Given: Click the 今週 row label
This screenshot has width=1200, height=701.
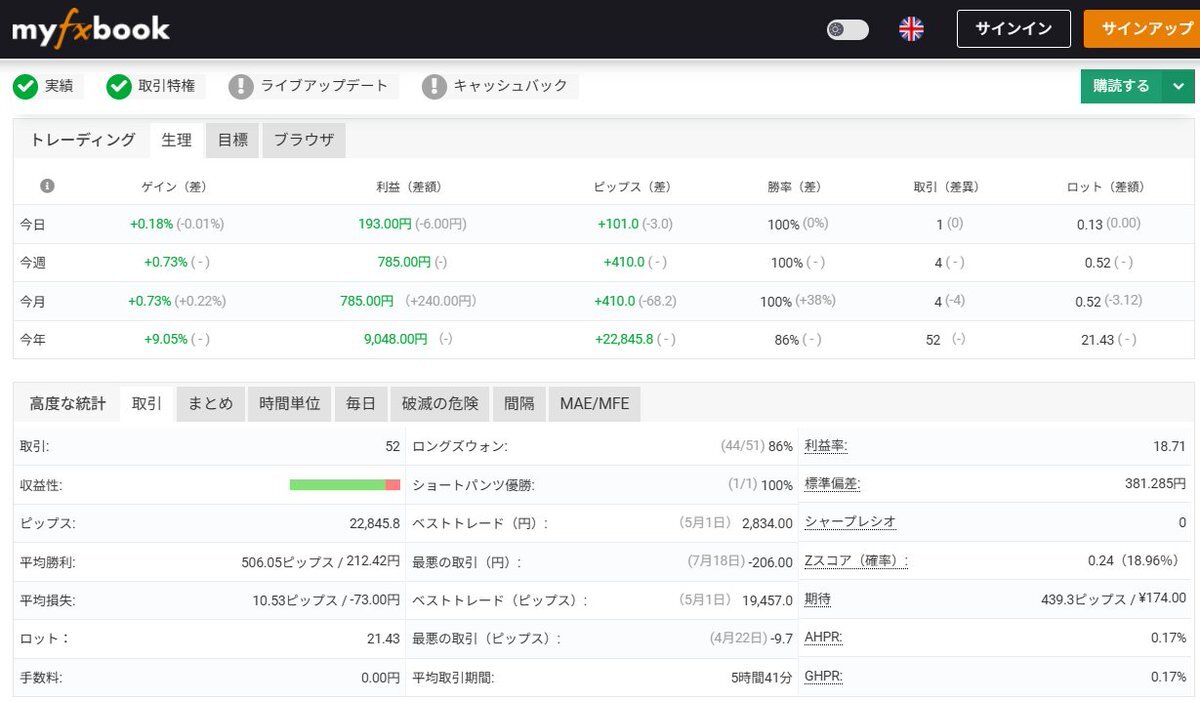Looking at the screenshot, I should [x=33, y=263].
